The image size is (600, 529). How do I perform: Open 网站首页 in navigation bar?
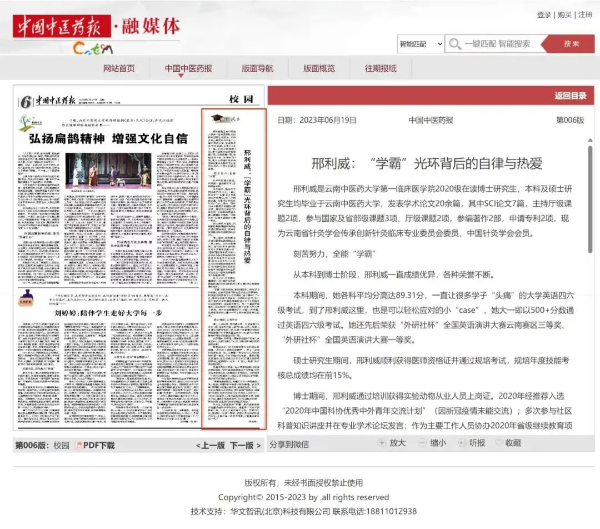click(x=119, y=68)
